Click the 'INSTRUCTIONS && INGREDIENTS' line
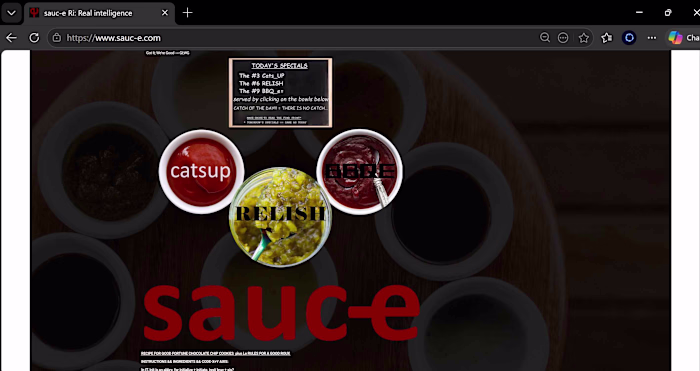The height and width of the screenshot is (371, 700). click(185, 362)
